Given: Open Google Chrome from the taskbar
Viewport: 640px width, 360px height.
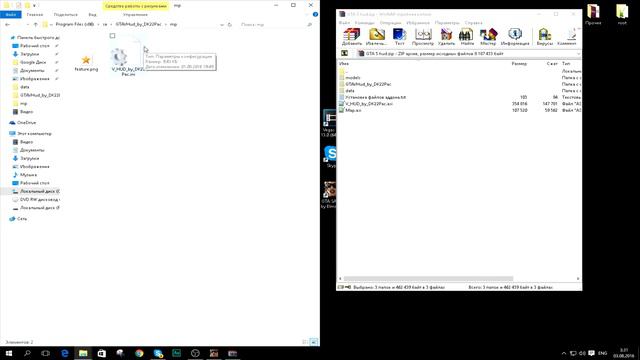Looking at the screenshot, I should click(x=139, y=353).
